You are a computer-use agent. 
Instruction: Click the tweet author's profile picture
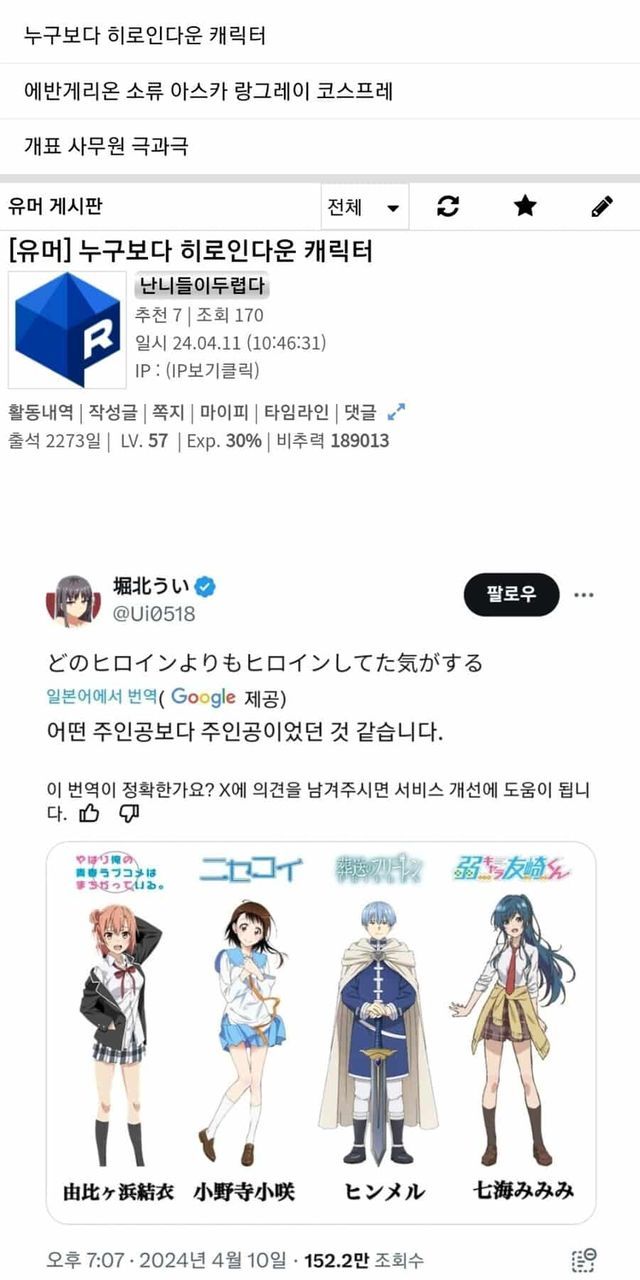click(x=69, y=601)
